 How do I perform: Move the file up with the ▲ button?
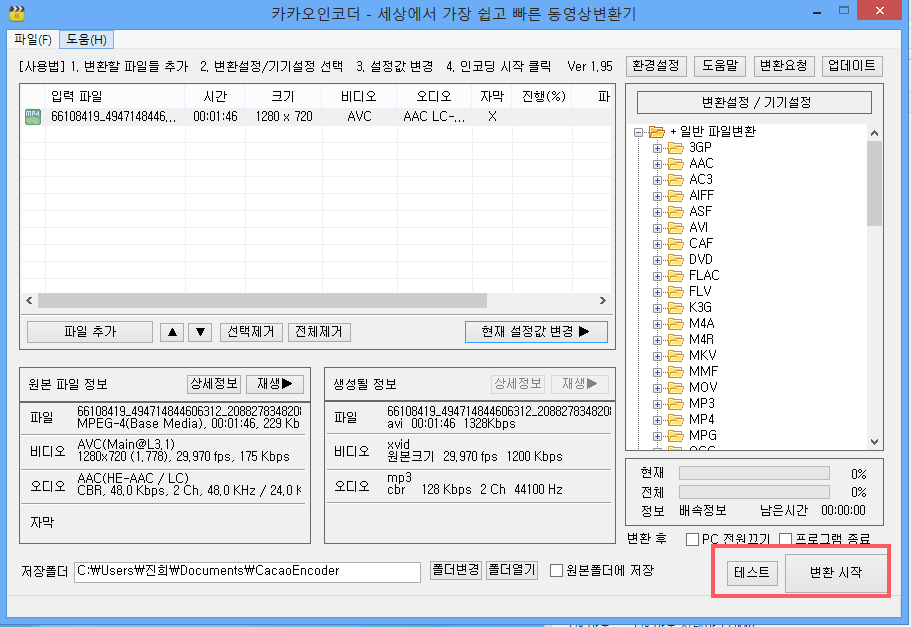[172, 332]
